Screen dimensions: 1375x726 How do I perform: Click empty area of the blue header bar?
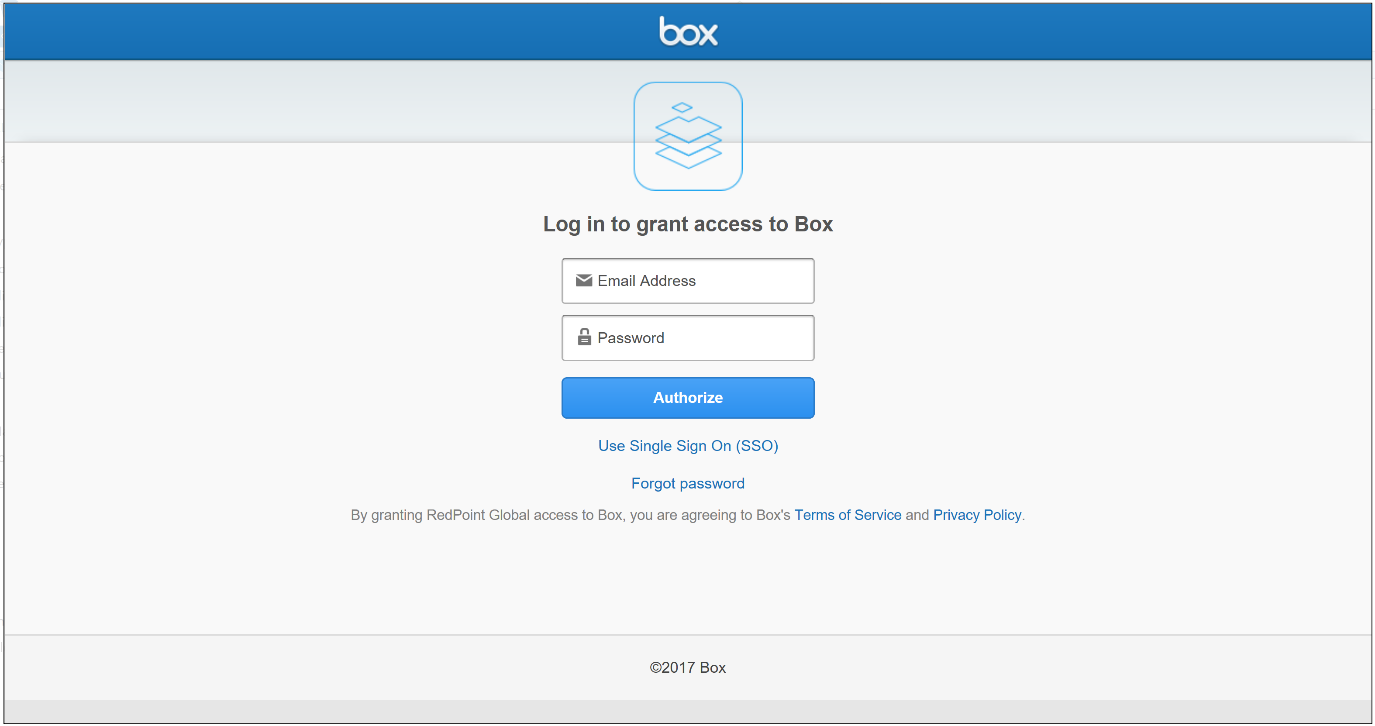click(300, 32)
